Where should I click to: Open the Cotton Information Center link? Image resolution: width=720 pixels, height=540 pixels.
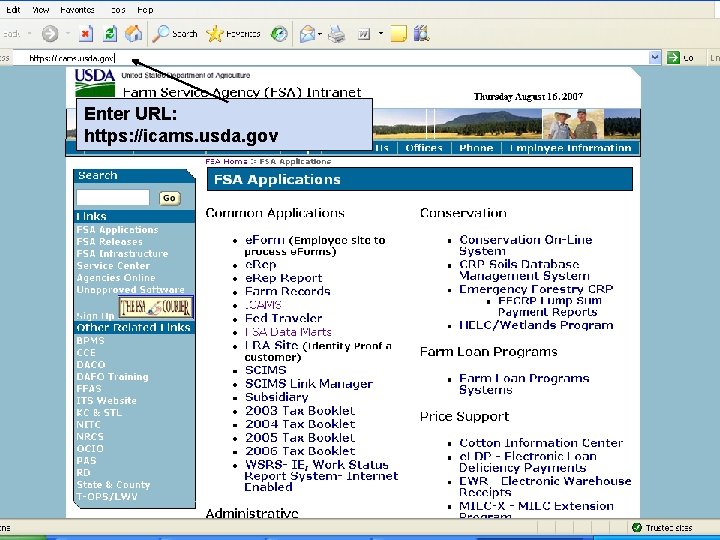[x=541, y=443]
